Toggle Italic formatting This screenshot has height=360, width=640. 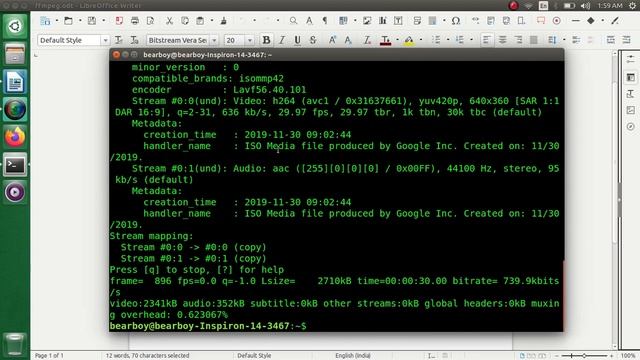click(x=282, y=40)
